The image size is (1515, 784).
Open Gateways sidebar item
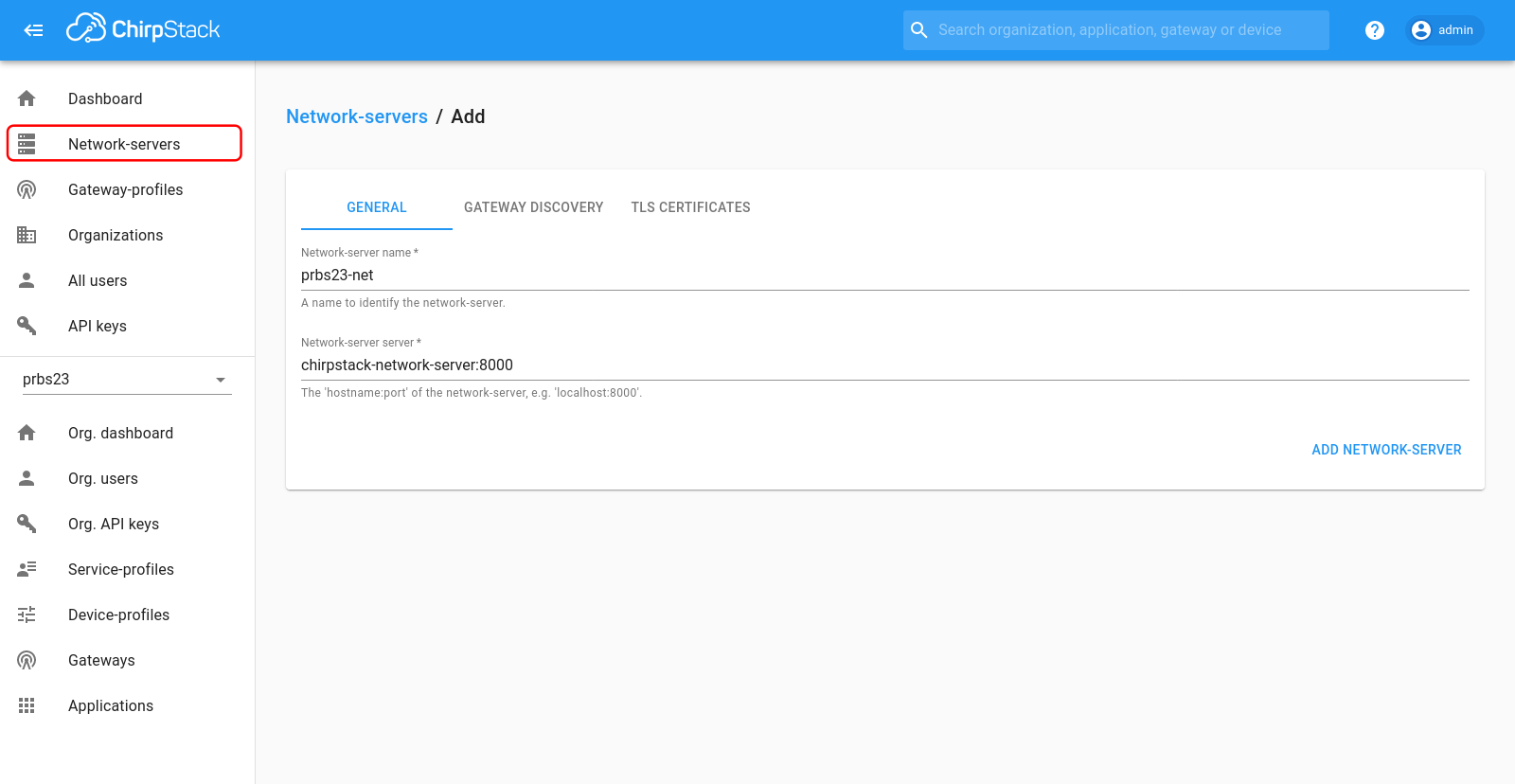coord(127,660)
